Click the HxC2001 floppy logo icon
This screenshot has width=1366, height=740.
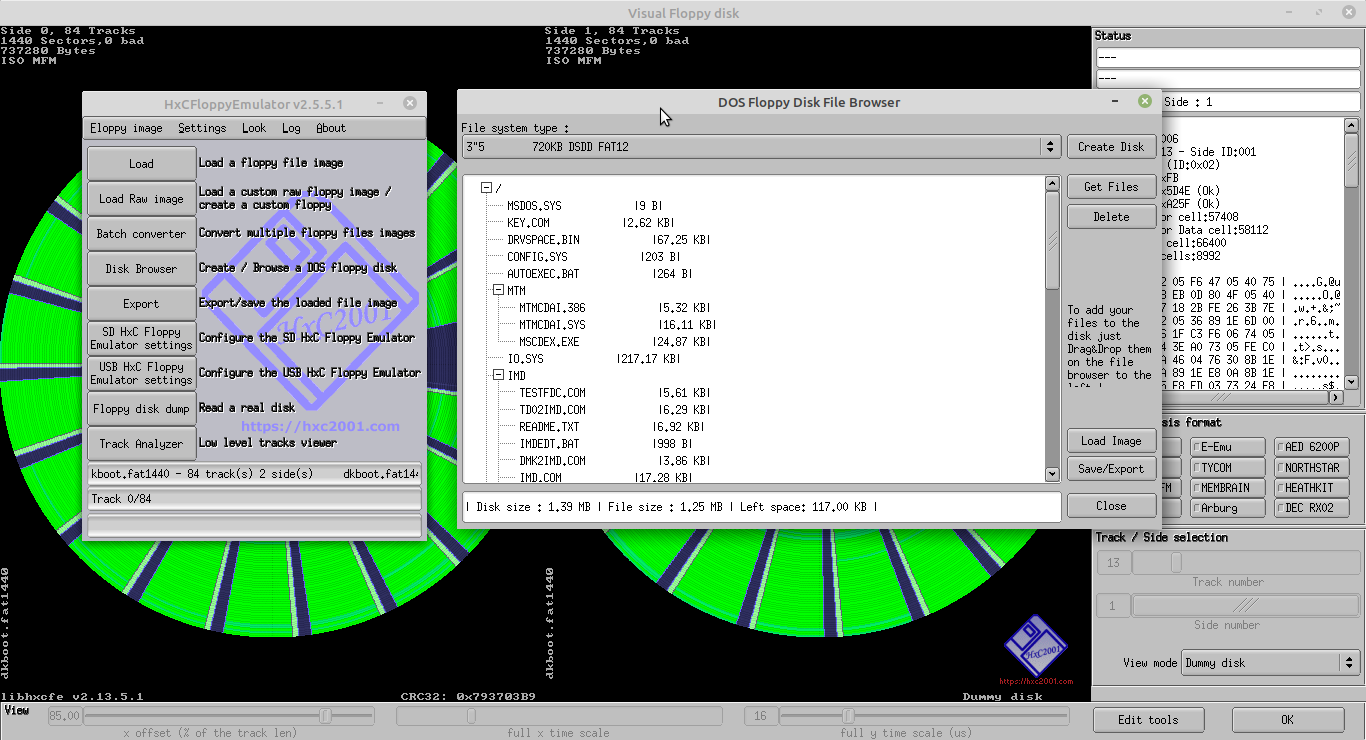pyautogui.click(x=1036, y=646)
